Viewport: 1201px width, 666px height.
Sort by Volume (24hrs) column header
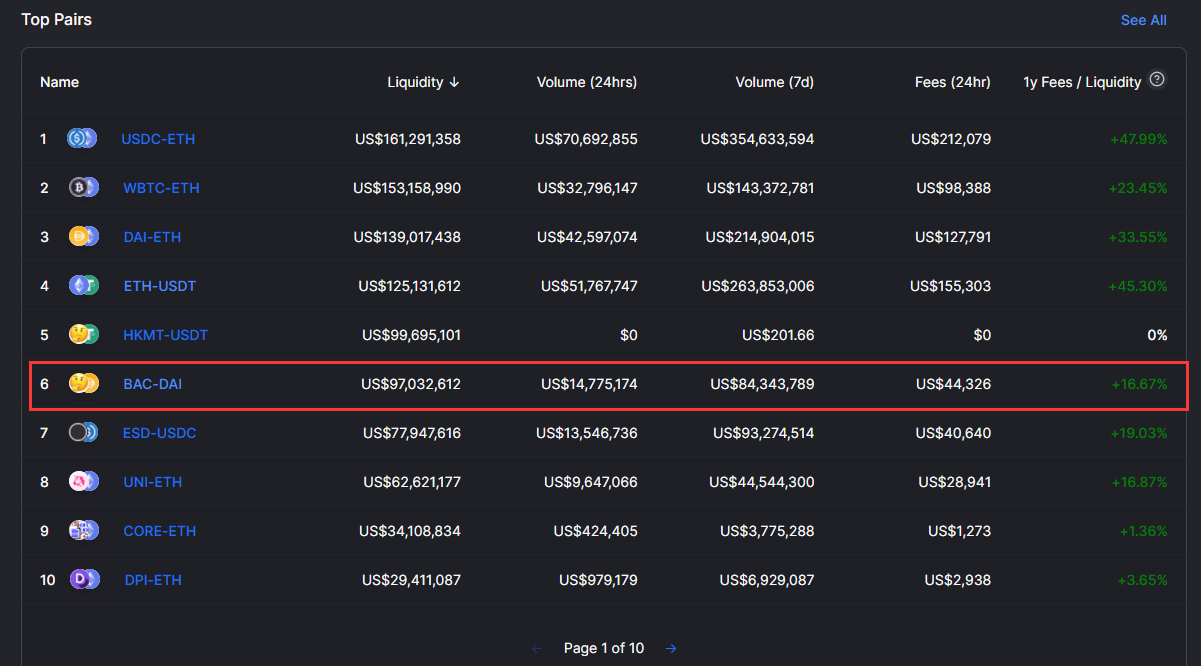586,82
